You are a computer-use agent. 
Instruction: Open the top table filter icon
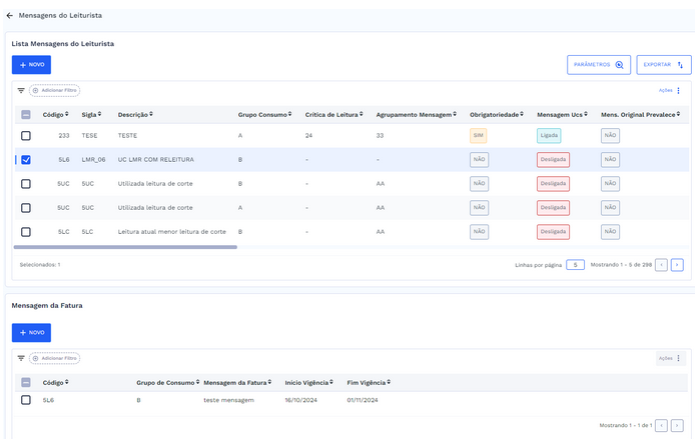21,91
